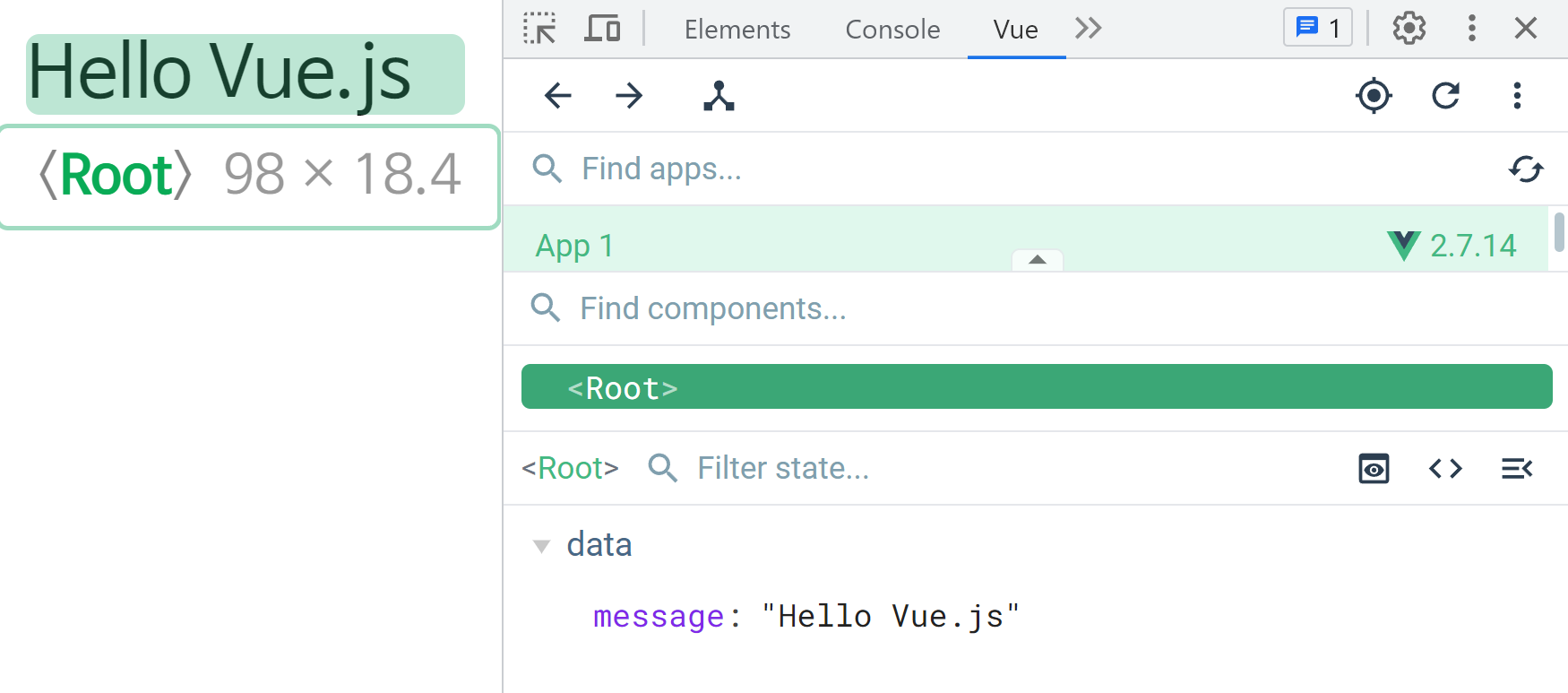
Task: Select App 1 in the apps list
Action: point(1026,238)
